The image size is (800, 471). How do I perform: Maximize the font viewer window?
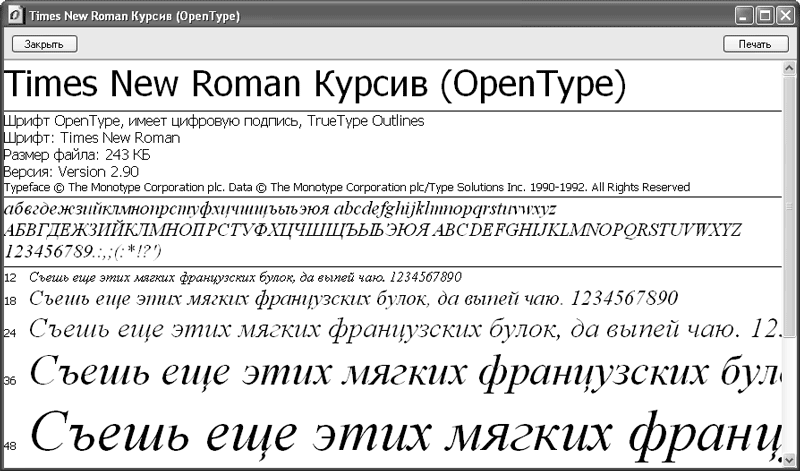[x=765, y=17]
